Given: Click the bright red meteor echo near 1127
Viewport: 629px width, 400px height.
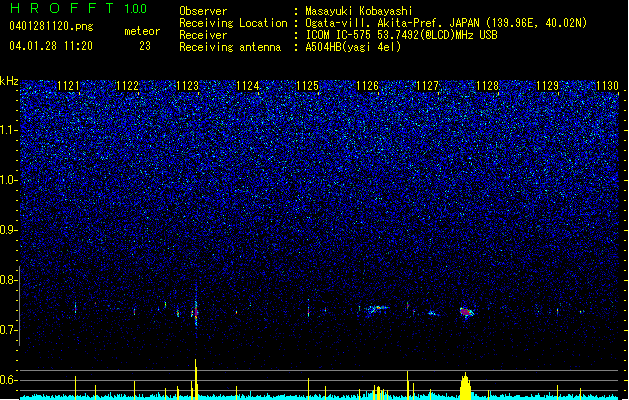Looking at the screenshot, I should (x=466, y=312).
